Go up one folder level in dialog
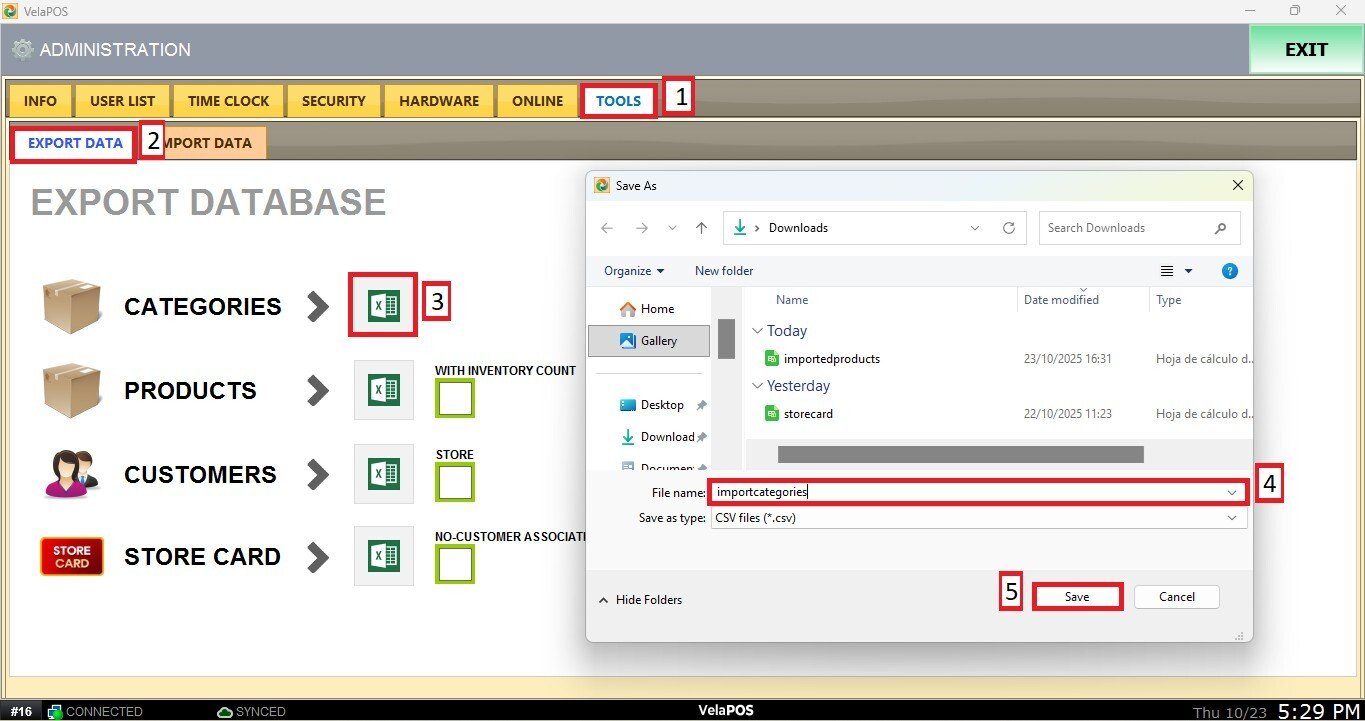Screen dimensions: 1365x721 (702, 228)
